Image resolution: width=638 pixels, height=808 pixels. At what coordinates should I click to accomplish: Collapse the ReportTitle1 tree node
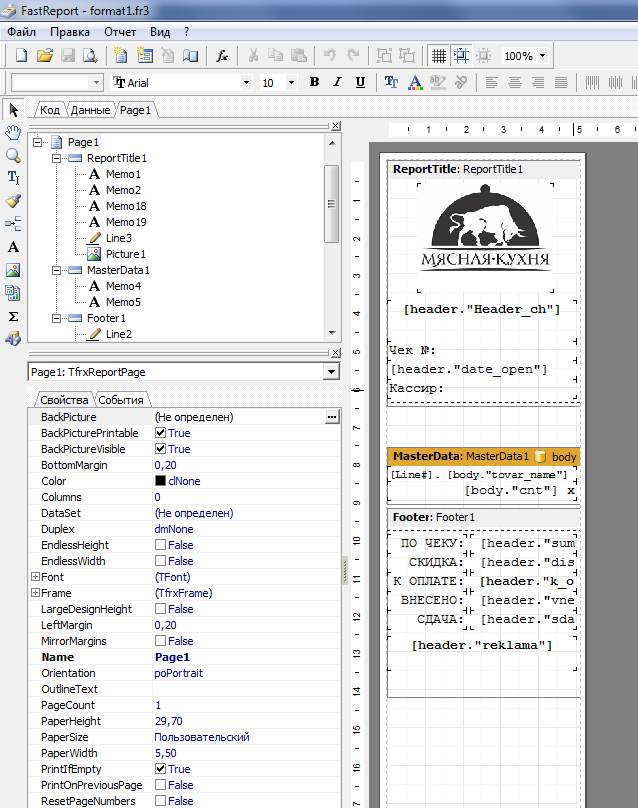coord(58,158)
